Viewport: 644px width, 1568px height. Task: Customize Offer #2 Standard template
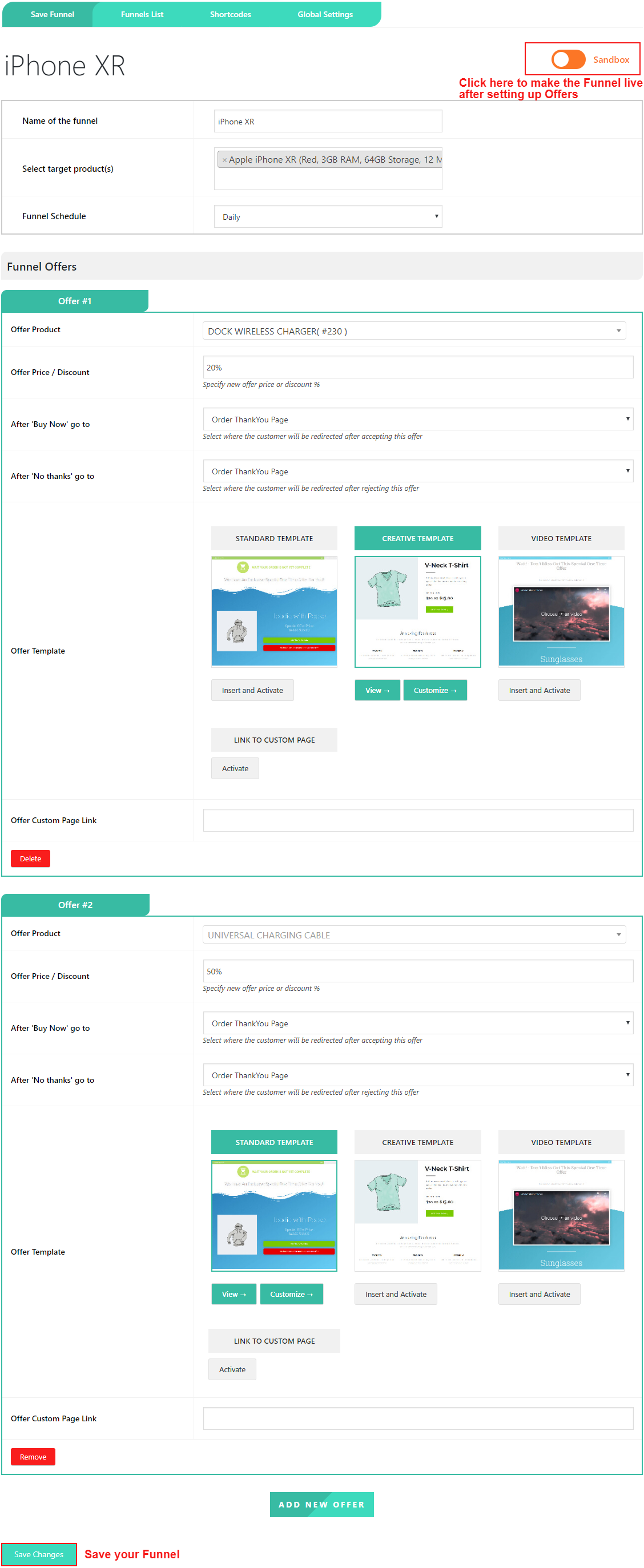pos(292,1294)
